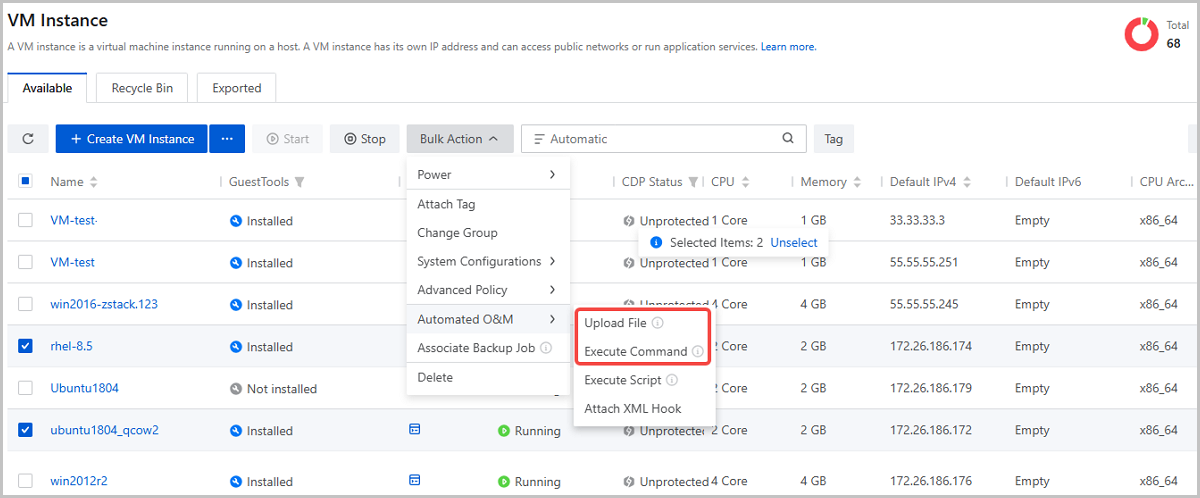Click the Upload File info icon

click(x=658, y=323)
